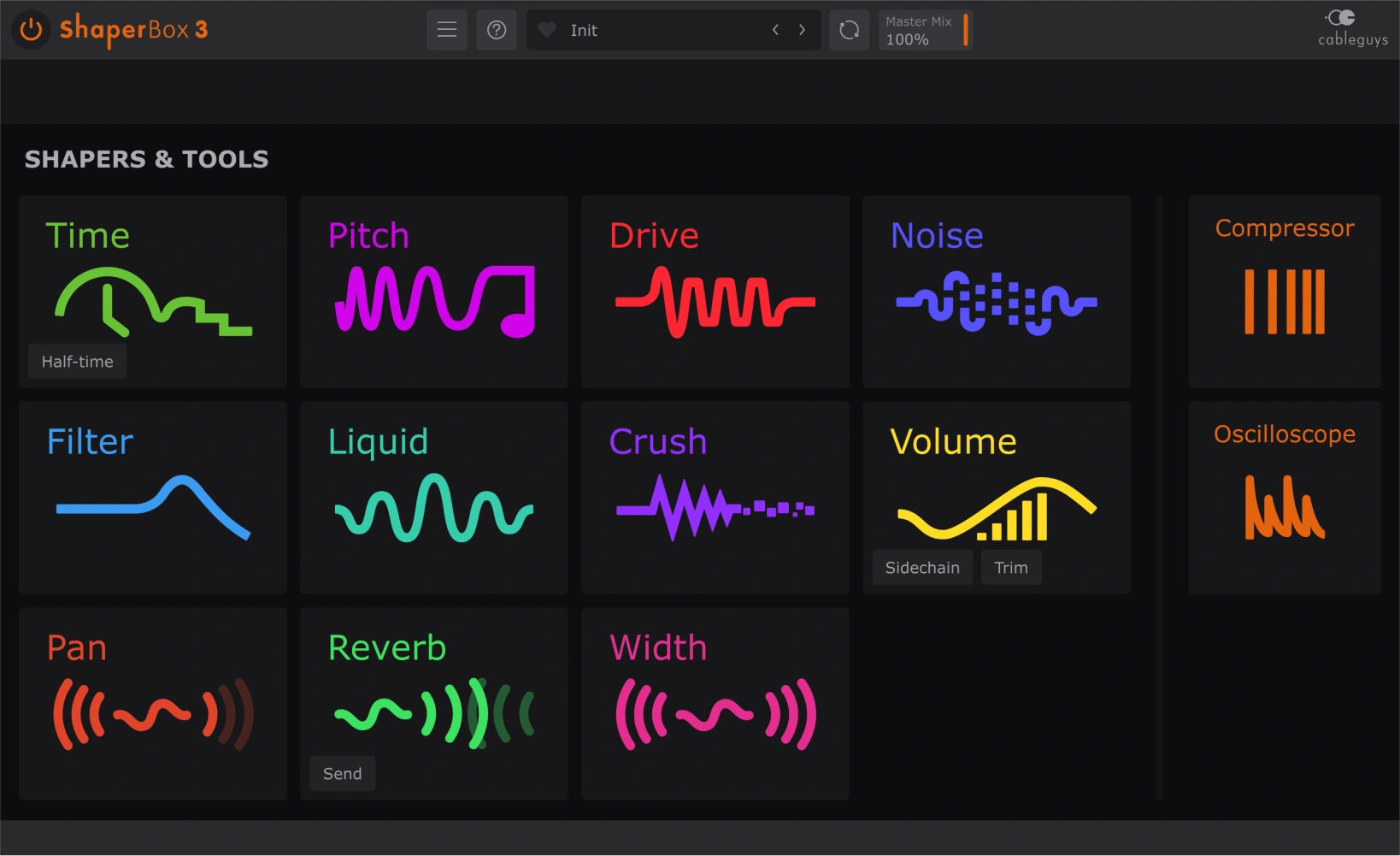
Task: Add the Noise shaper blue icon
Action: pos(996,301)
